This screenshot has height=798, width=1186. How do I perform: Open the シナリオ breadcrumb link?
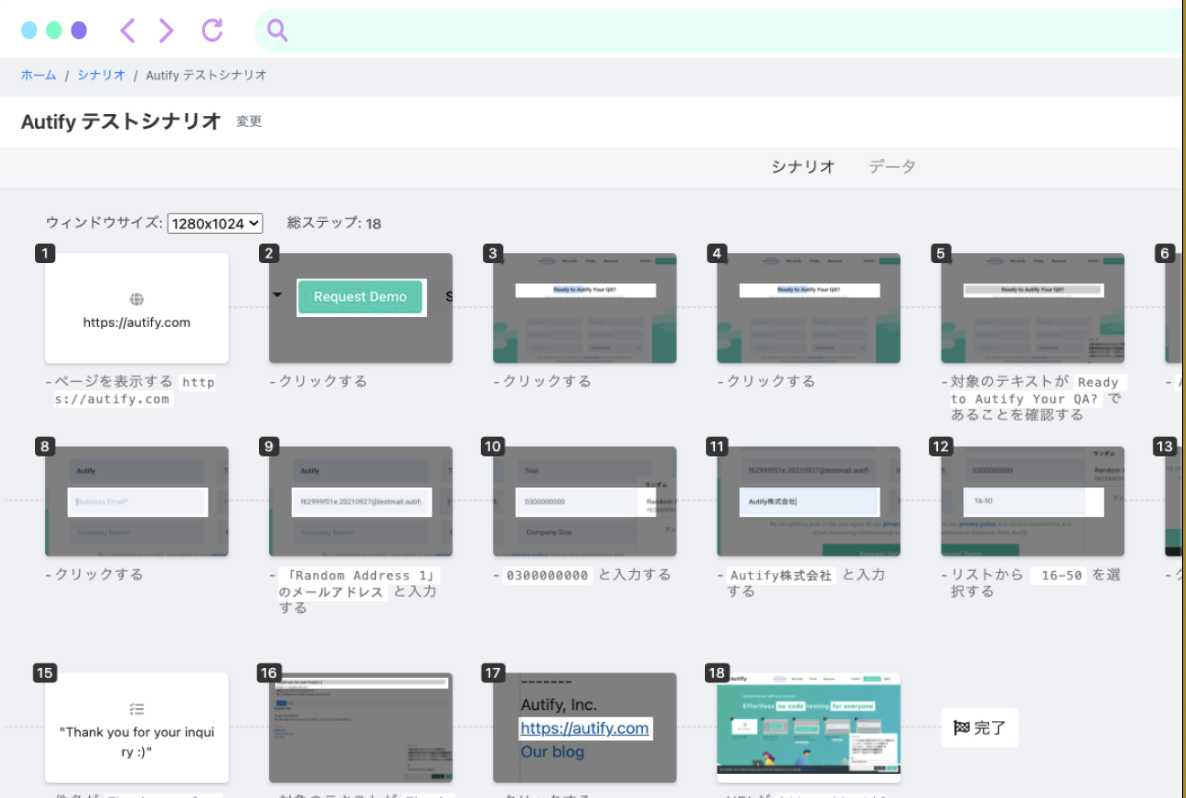pos(101,75)
